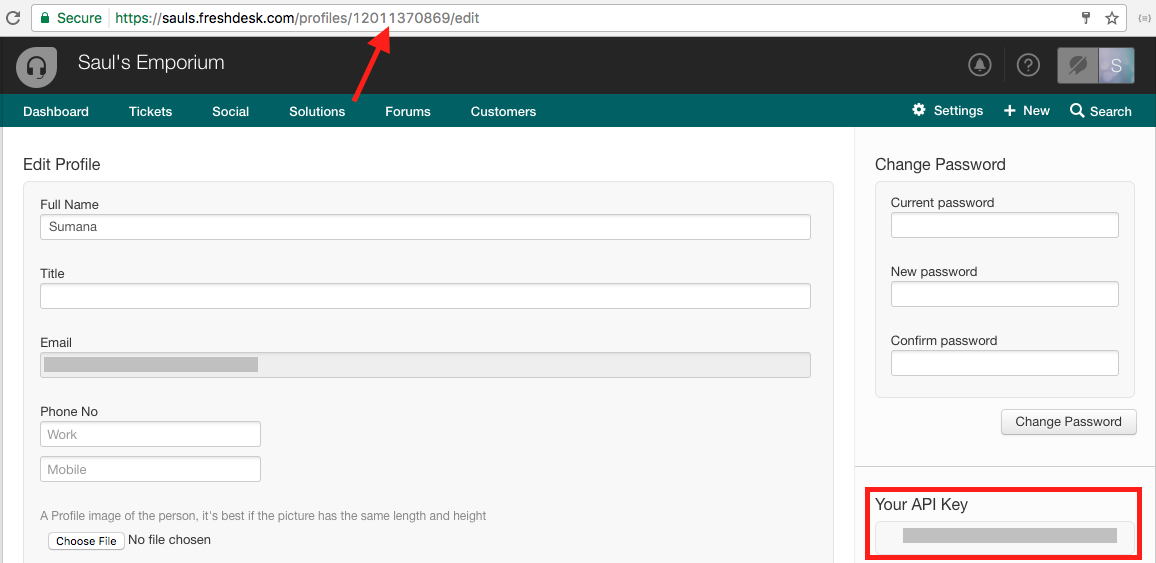Click the + New button
Image resolution: width=1156 pixels, height=563 pixels.
[1026, 111]
